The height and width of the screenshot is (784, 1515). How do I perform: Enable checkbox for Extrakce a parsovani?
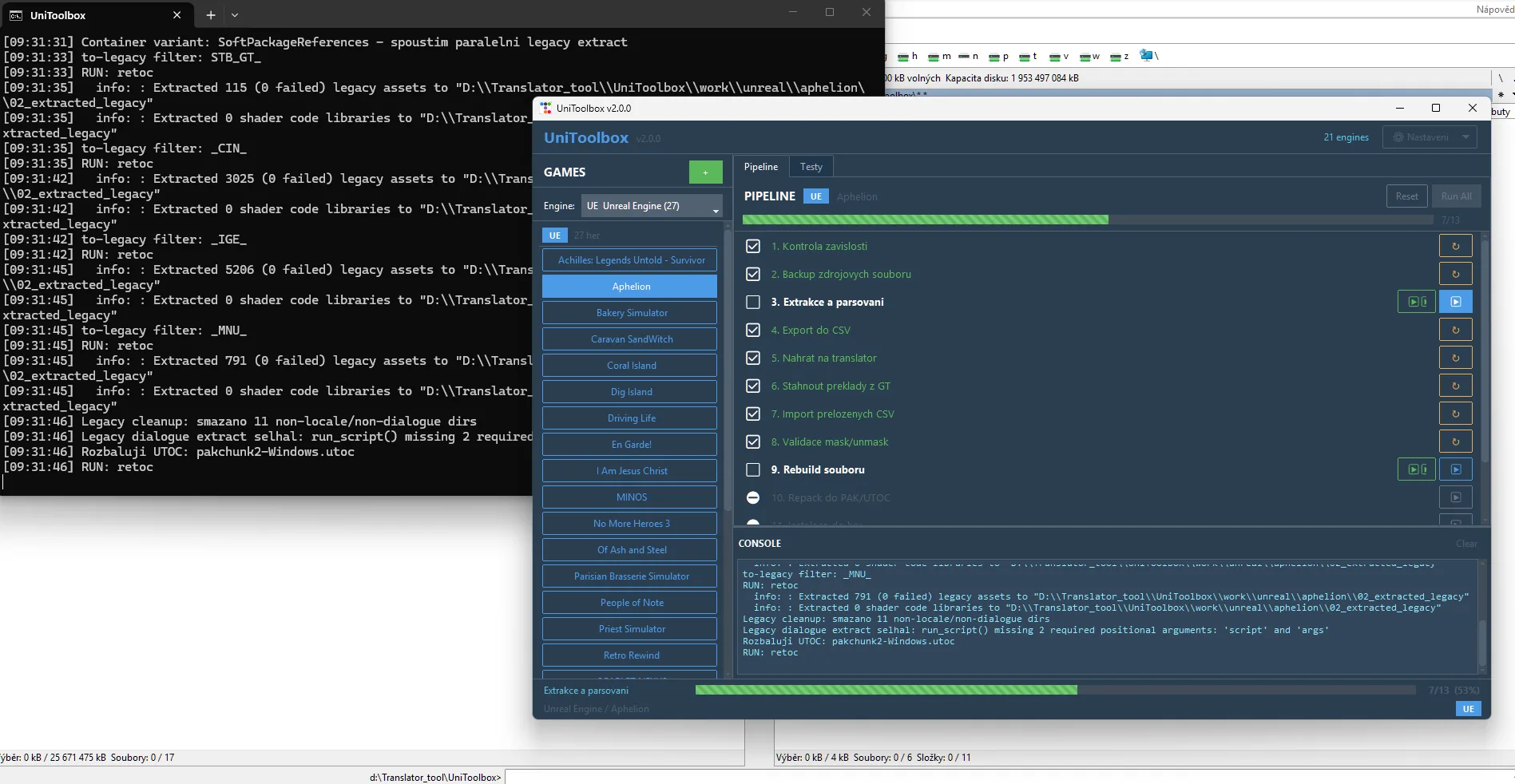pyautogui.click(x=752, y=302)
